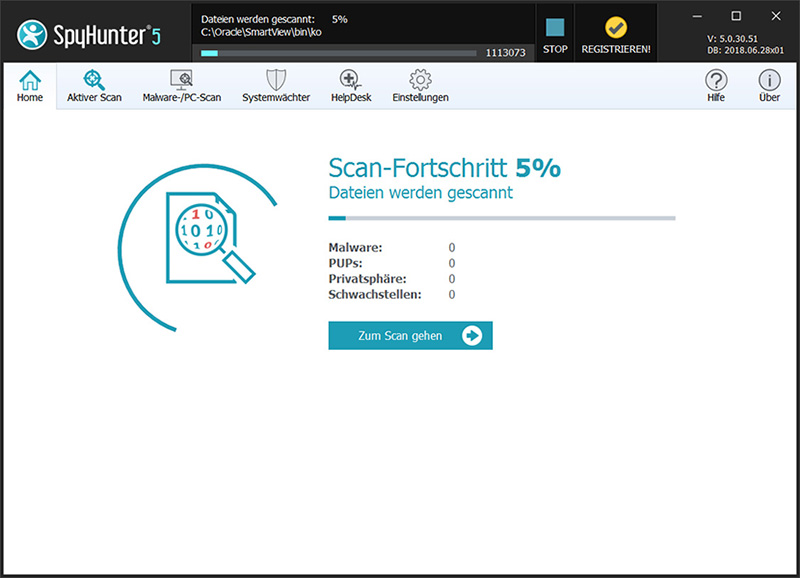800x578 pixels.
Task: Click database text DB: 2018.06.28x01
Action: (745, 51)
